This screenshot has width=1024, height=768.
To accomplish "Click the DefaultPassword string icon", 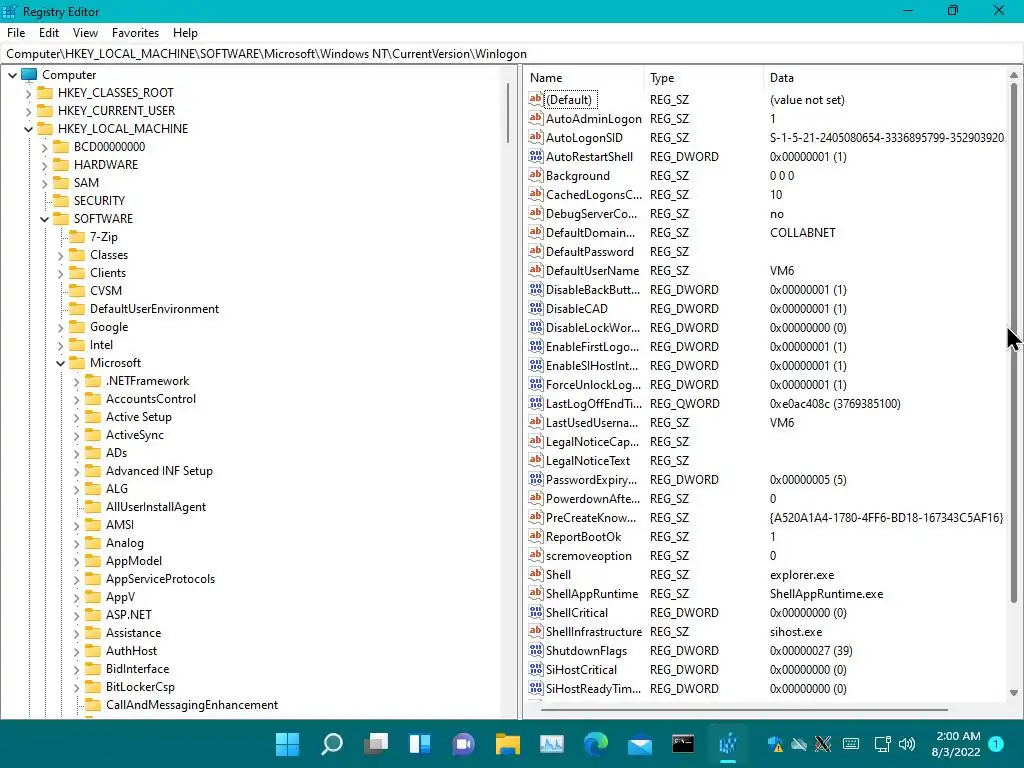I will point(536,251).
